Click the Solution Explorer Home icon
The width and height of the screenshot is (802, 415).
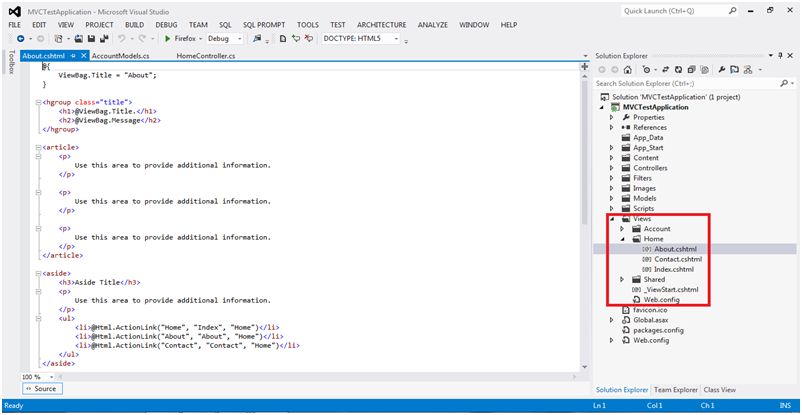click(628, 70)
